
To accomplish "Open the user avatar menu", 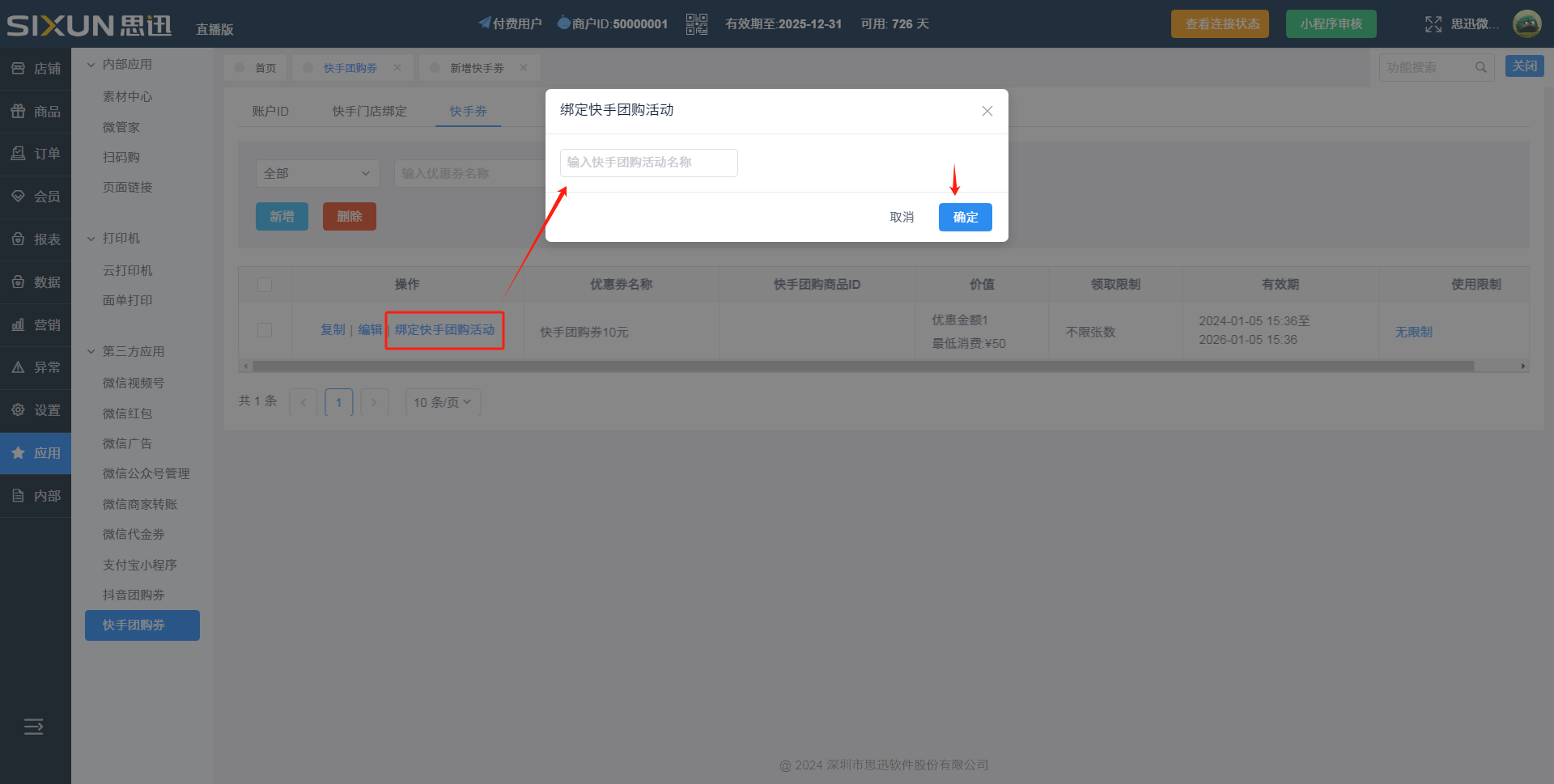I will click(1527, 24).
